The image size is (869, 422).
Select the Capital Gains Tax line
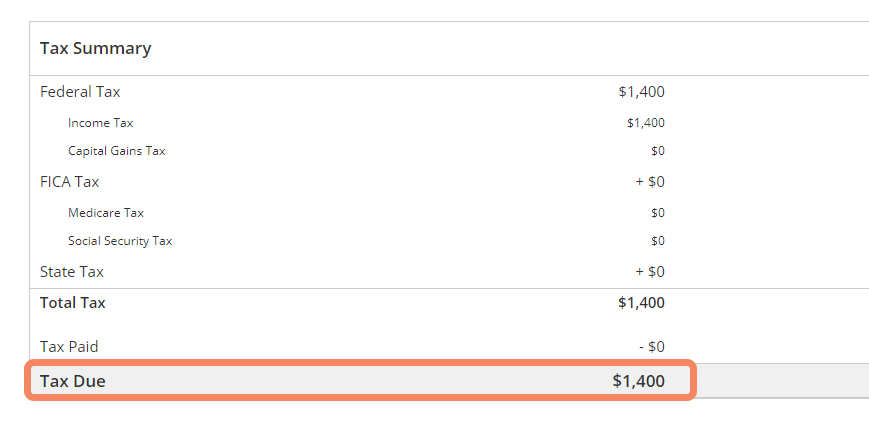(116, 151)
